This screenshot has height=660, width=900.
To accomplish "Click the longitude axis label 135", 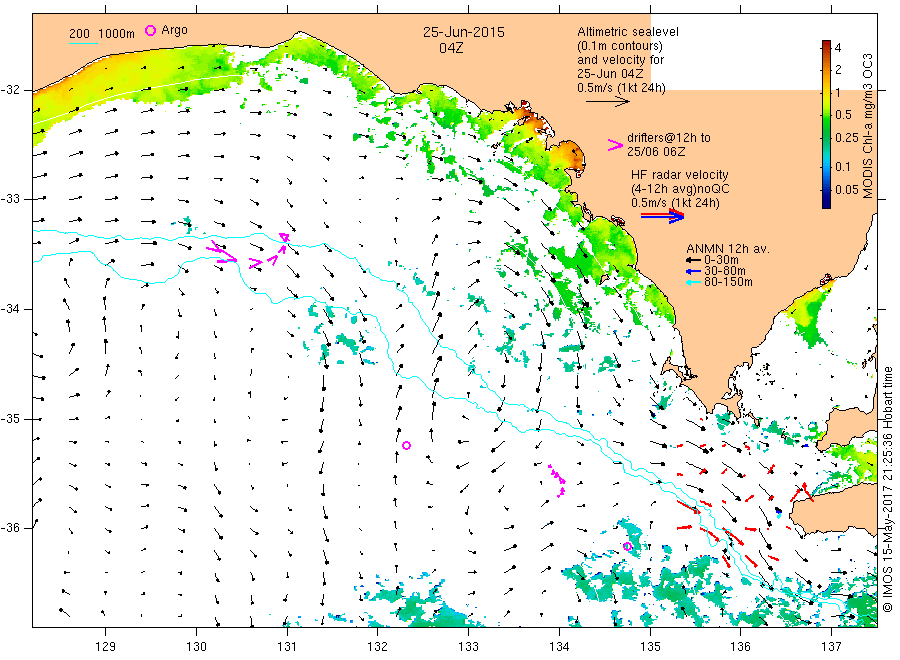I will point(650,647).
